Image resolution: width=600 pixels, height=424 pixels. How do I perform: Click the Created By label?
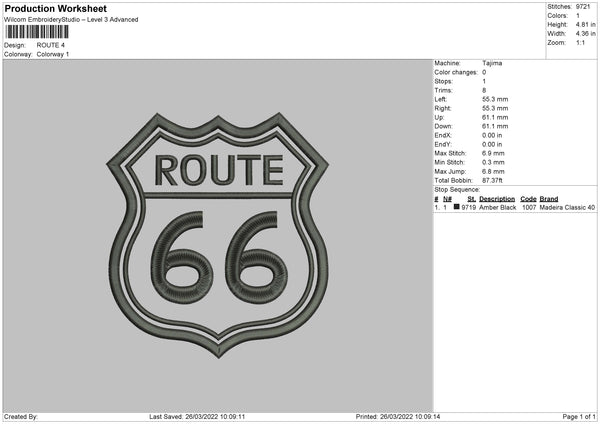[x=21, y=417]
